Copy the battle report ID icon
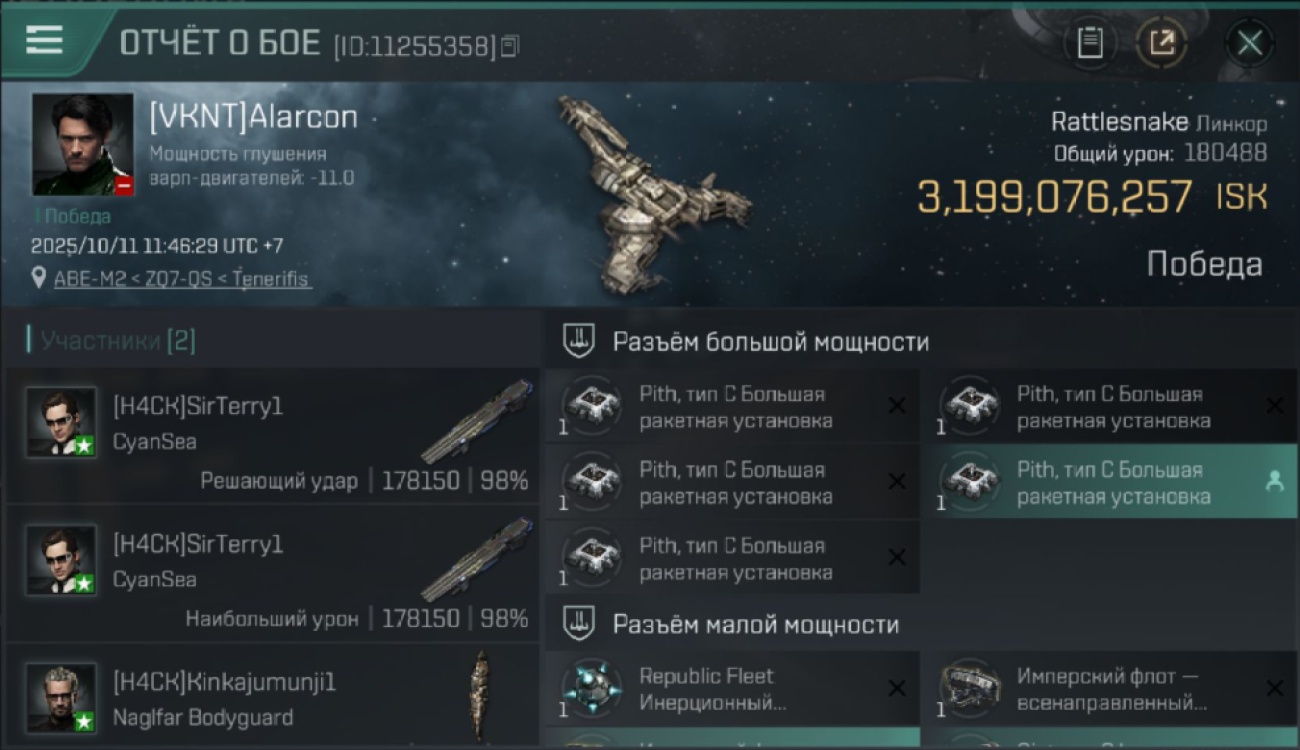1300x750 pixels. (x=510, y=46)
